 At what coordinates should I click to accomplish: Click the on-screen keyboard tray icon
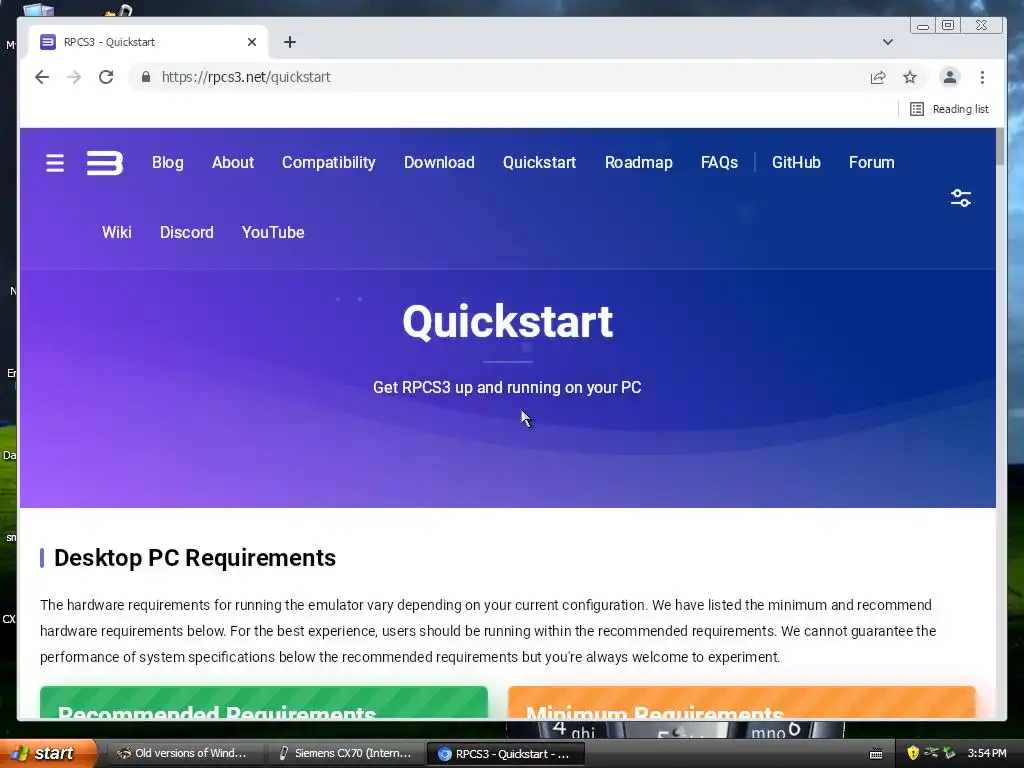point(876,754)
